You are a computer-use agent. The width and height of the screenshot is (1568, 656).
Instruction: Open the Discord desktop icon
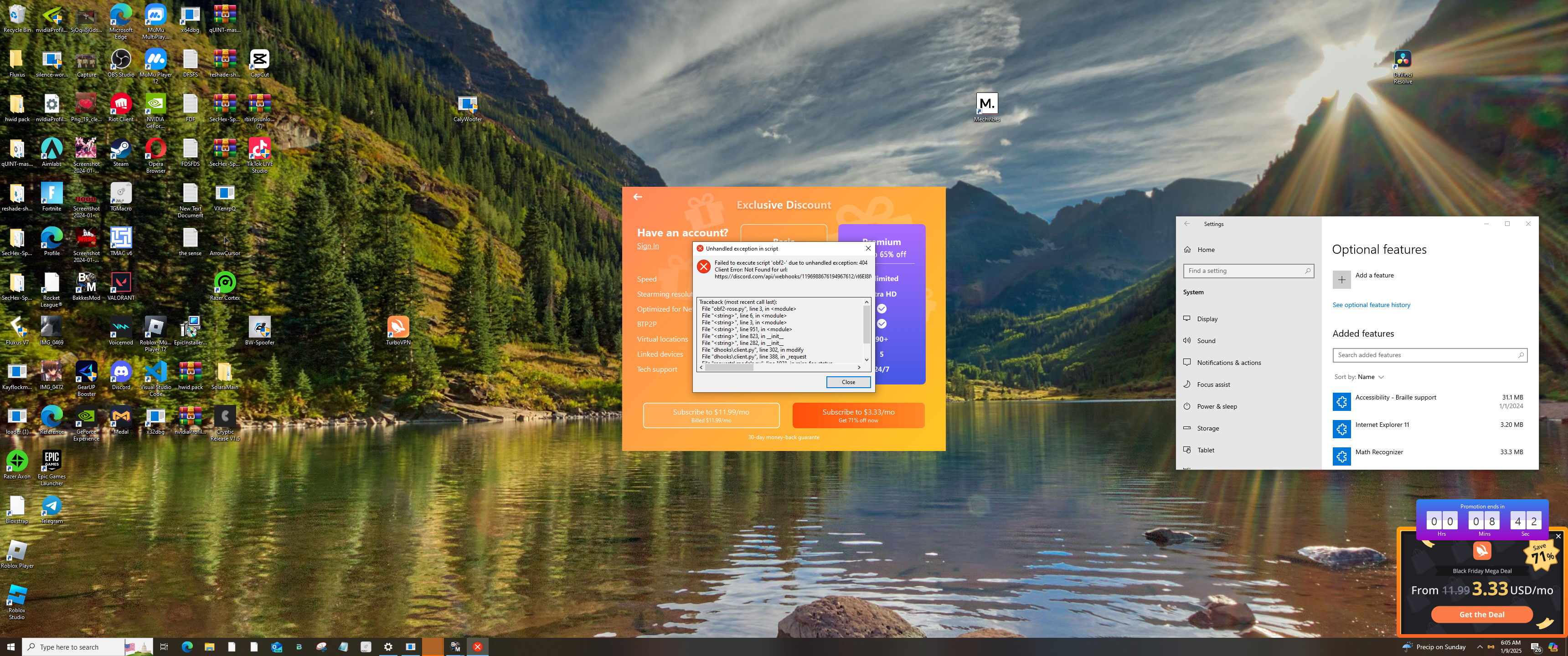tap(120, 372)
